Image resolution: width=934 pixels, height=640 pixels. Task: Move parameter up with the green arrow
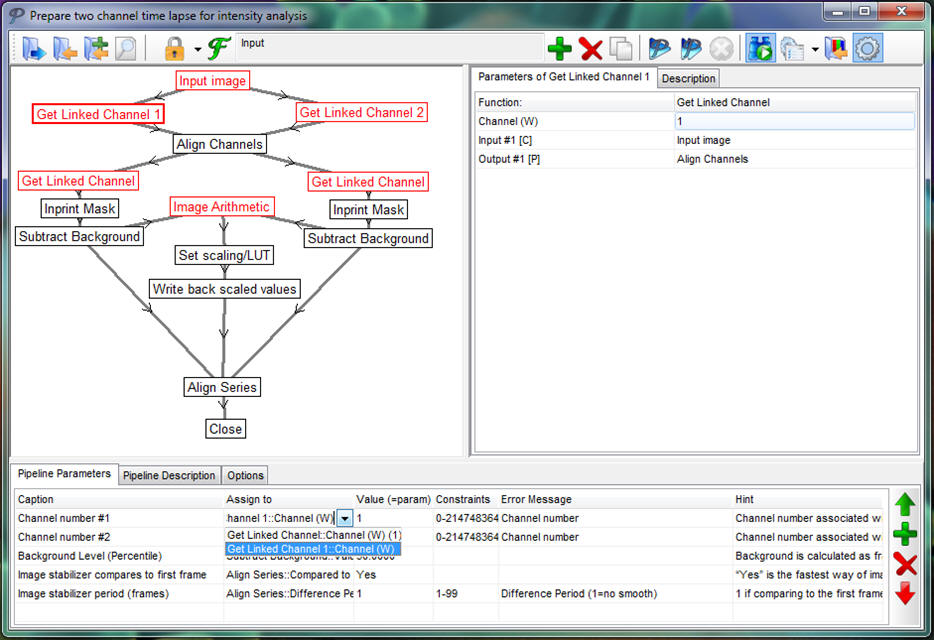905,505
